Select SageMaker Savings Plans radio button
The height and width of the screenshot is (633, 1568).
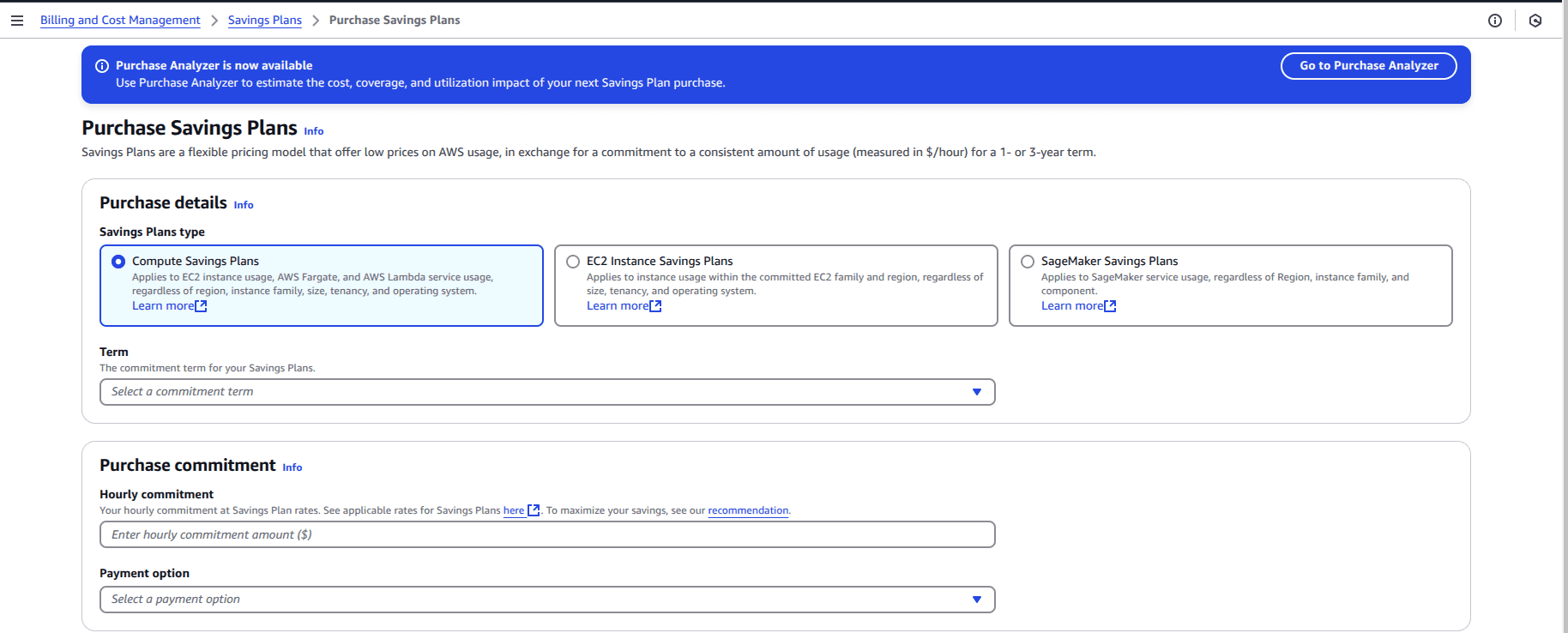click(1028, 262)
